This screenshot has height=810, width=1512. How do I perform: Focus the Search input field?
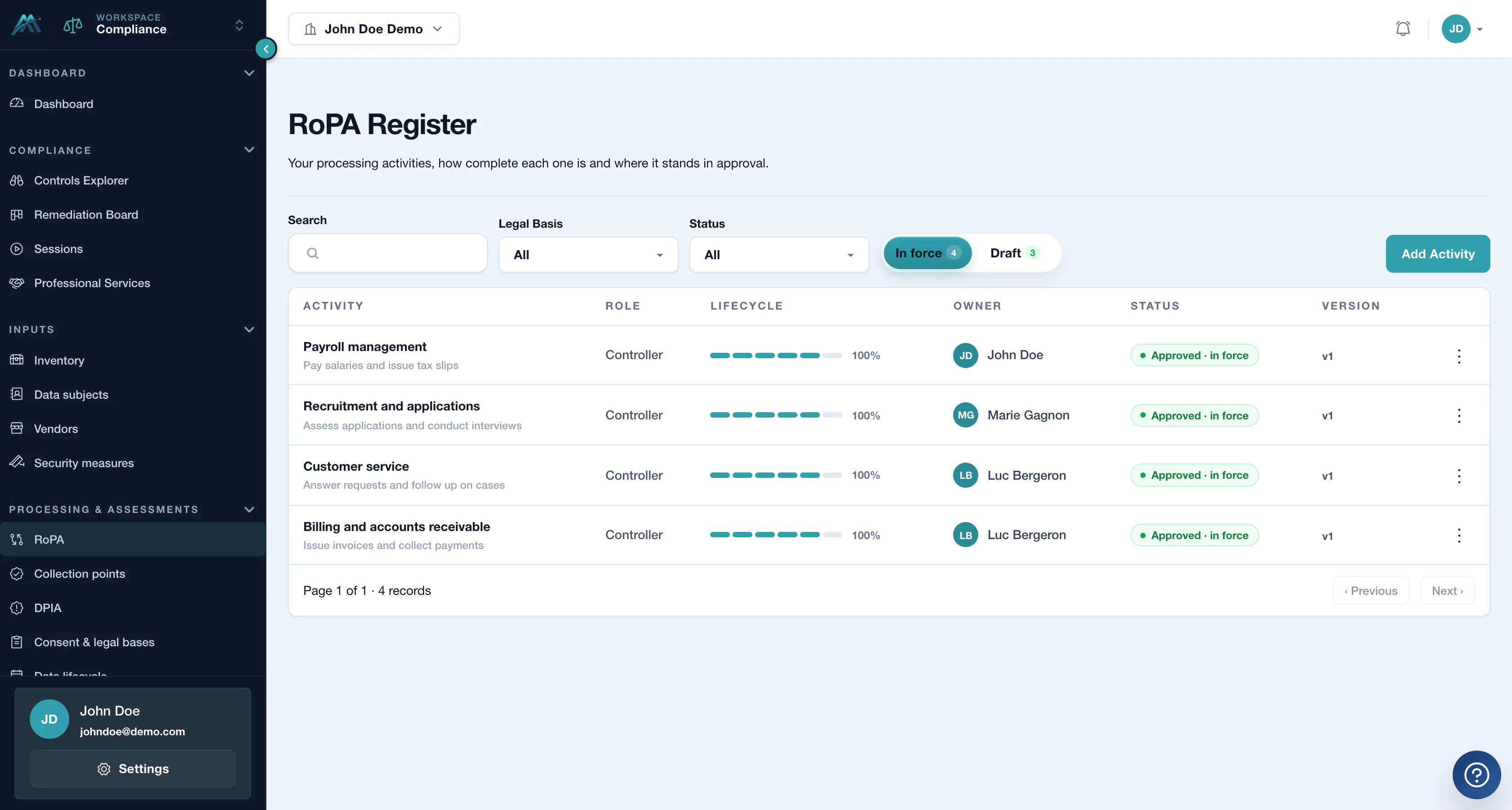387,253
